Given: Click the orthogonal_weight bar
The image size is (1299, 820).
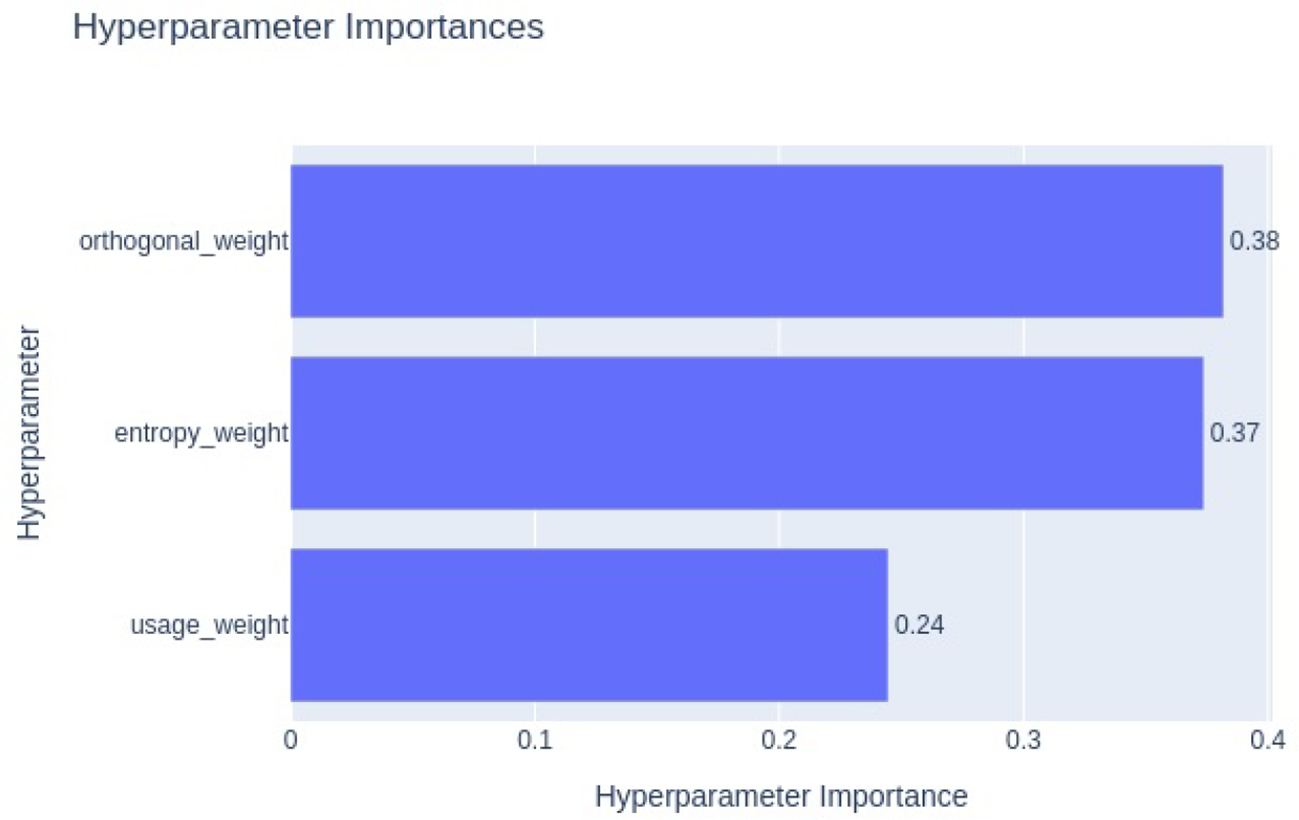Looking at the screenshot, I should coord(756,241).
